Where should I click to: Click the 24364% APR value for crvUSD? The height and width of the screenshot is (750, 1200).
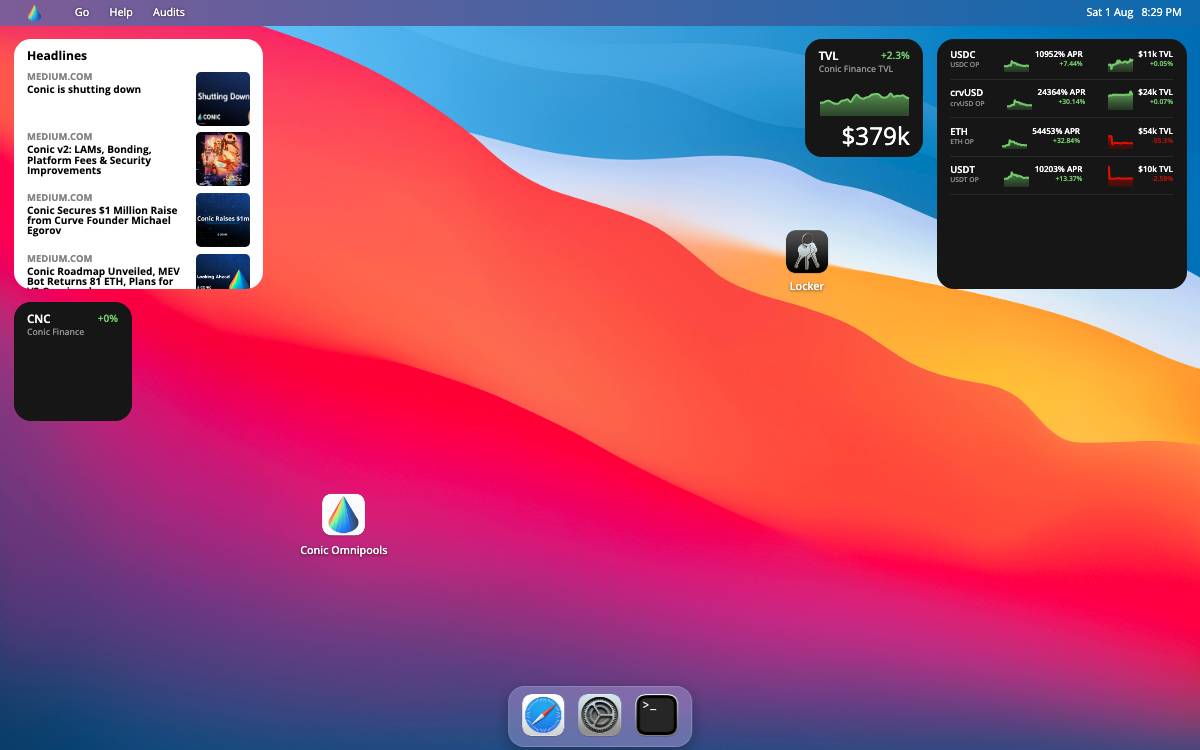point(1061,92)
